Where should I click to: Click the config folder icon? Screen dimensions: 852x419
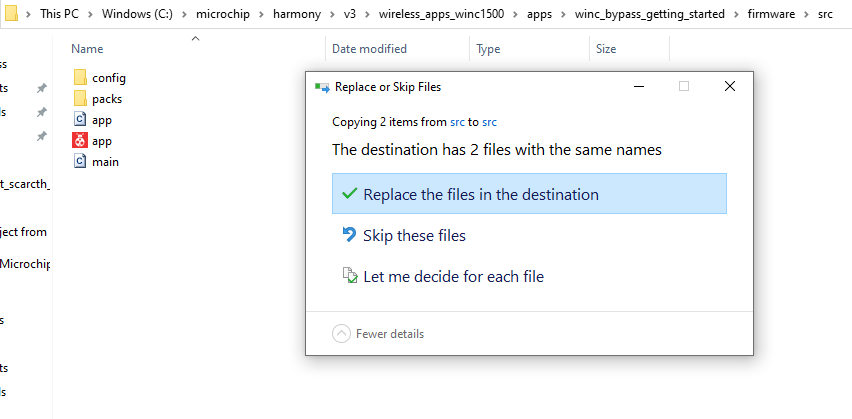(81, 78)
